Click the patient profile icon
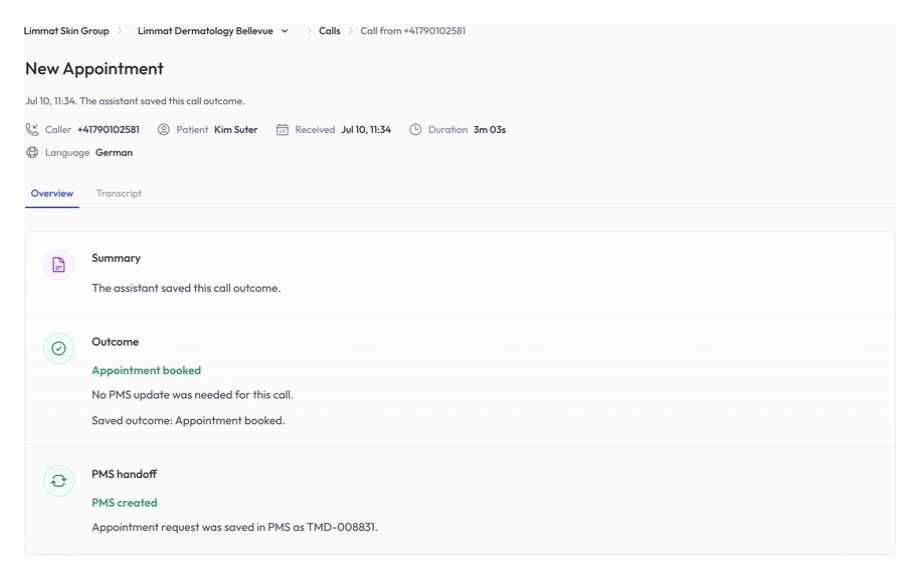The height and width of the screenshot is (580, 920). [x=163, y=130]
